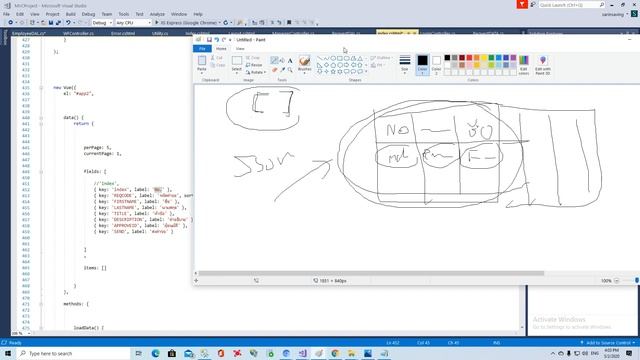
Task: Open the Shape Outline dropdown
Action: (x=380, y=58)
